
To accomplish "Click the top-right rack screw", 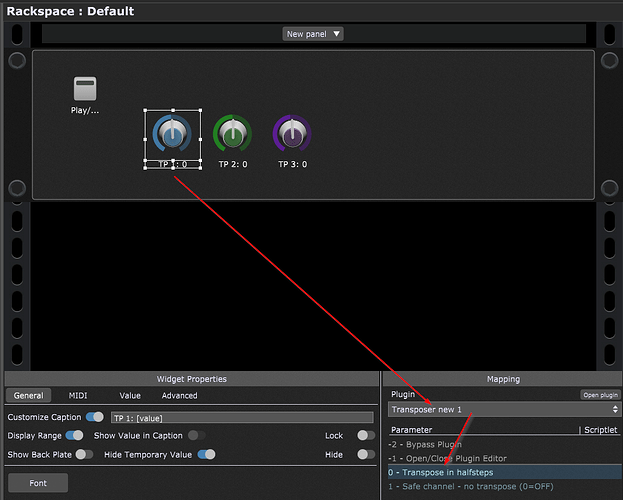I will 606,61.
